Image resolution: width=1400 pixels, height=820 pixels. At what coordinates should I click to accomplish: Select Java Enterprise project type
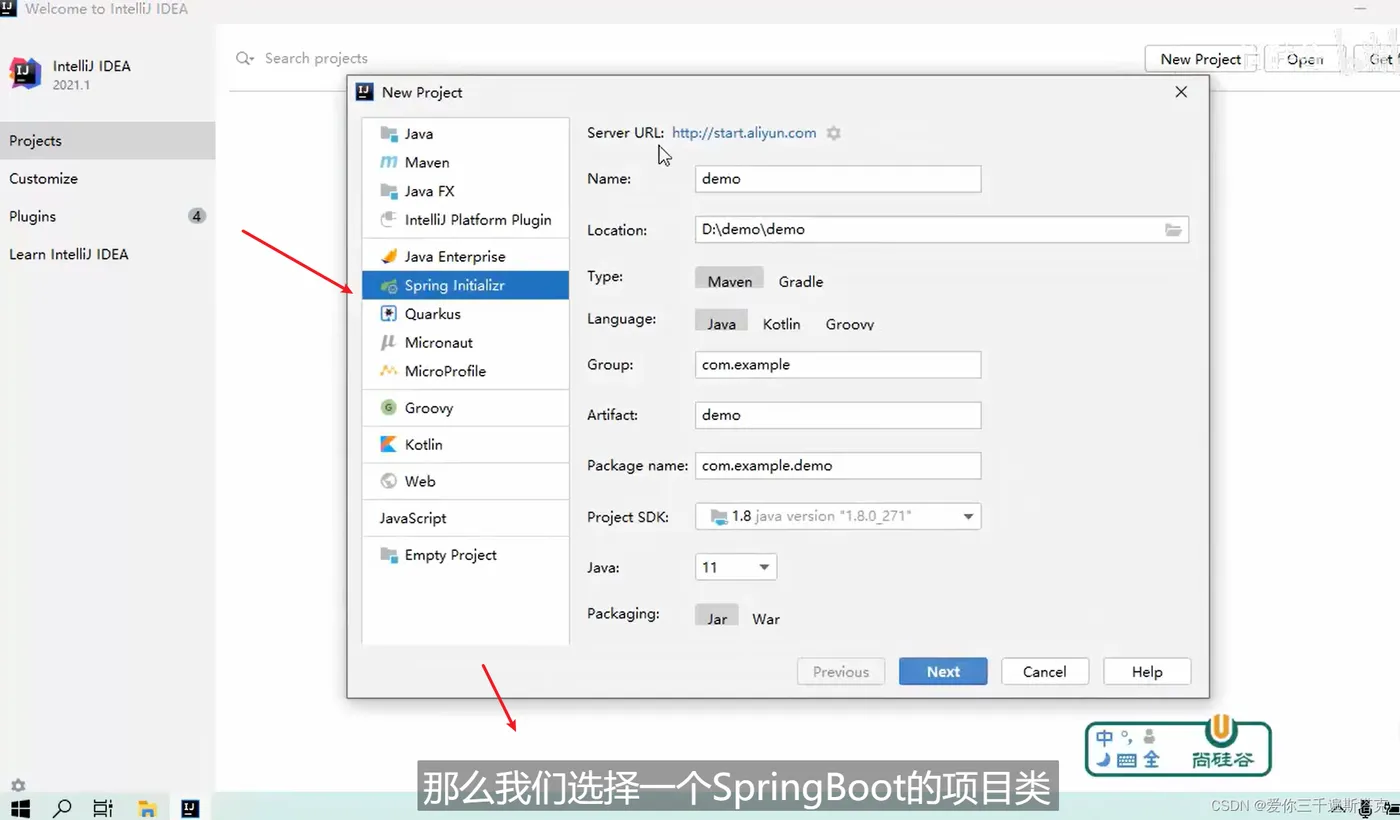click(x=465, y=257)
